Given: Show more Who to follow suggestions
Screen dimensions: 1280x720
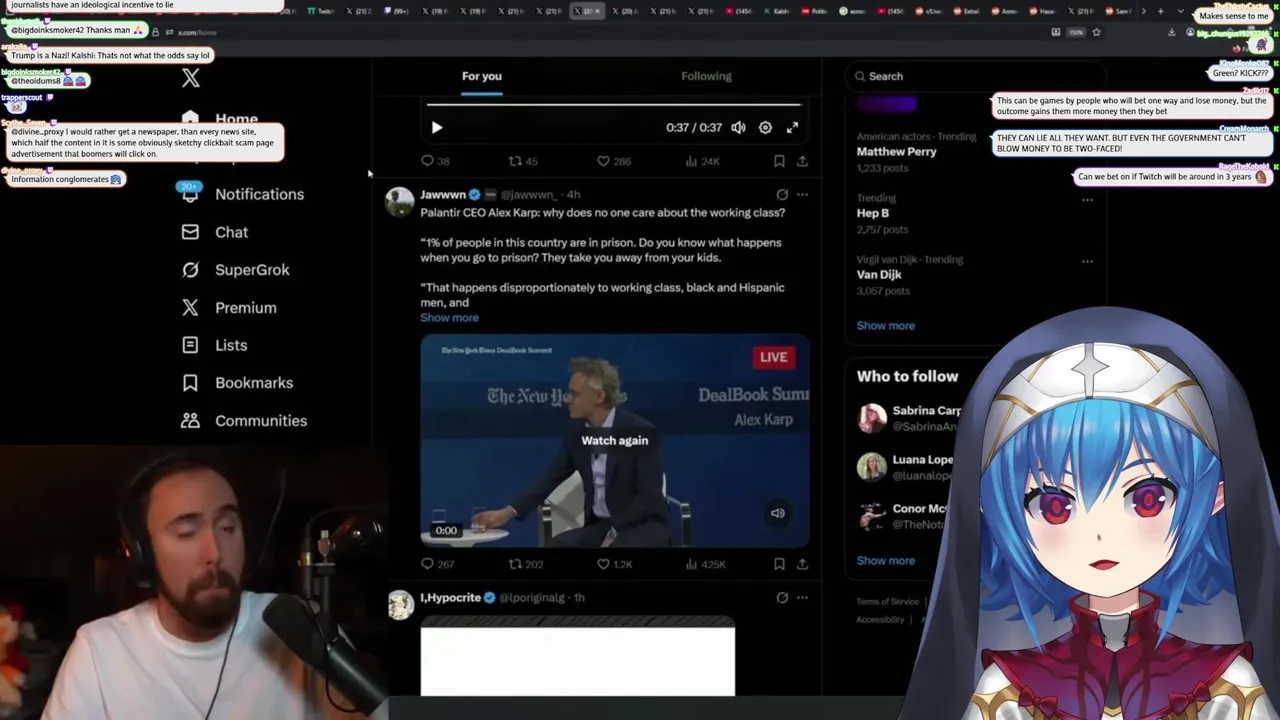Looking at the screenshot, I should tap(886, 561).
